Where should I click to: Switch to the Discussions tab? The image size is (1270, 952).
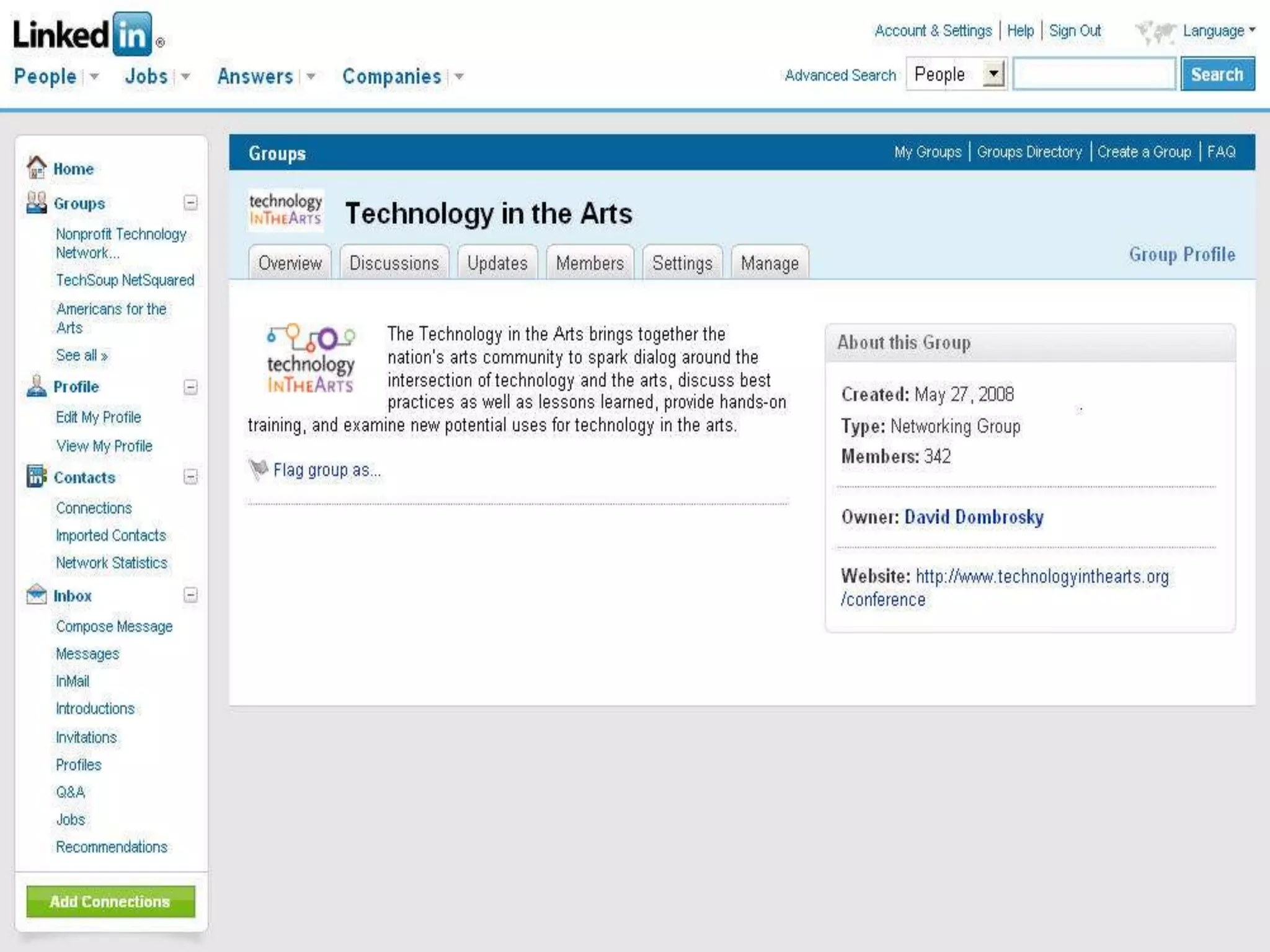pyautogui.click(x=394, y=263)
